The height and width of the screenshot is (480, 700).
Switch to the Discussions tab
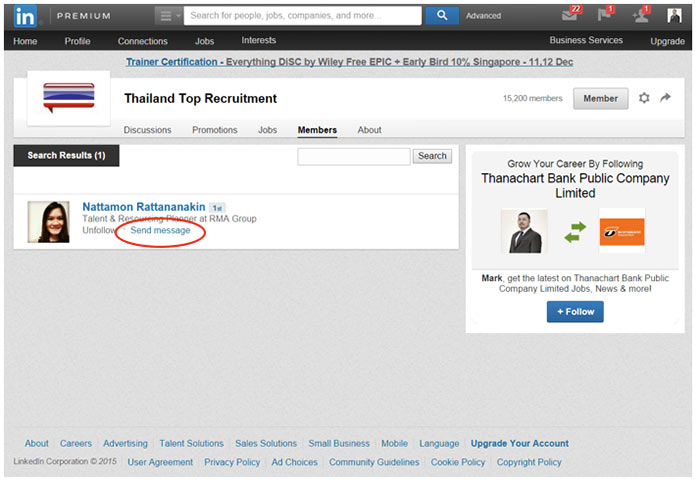click(147, 130)
